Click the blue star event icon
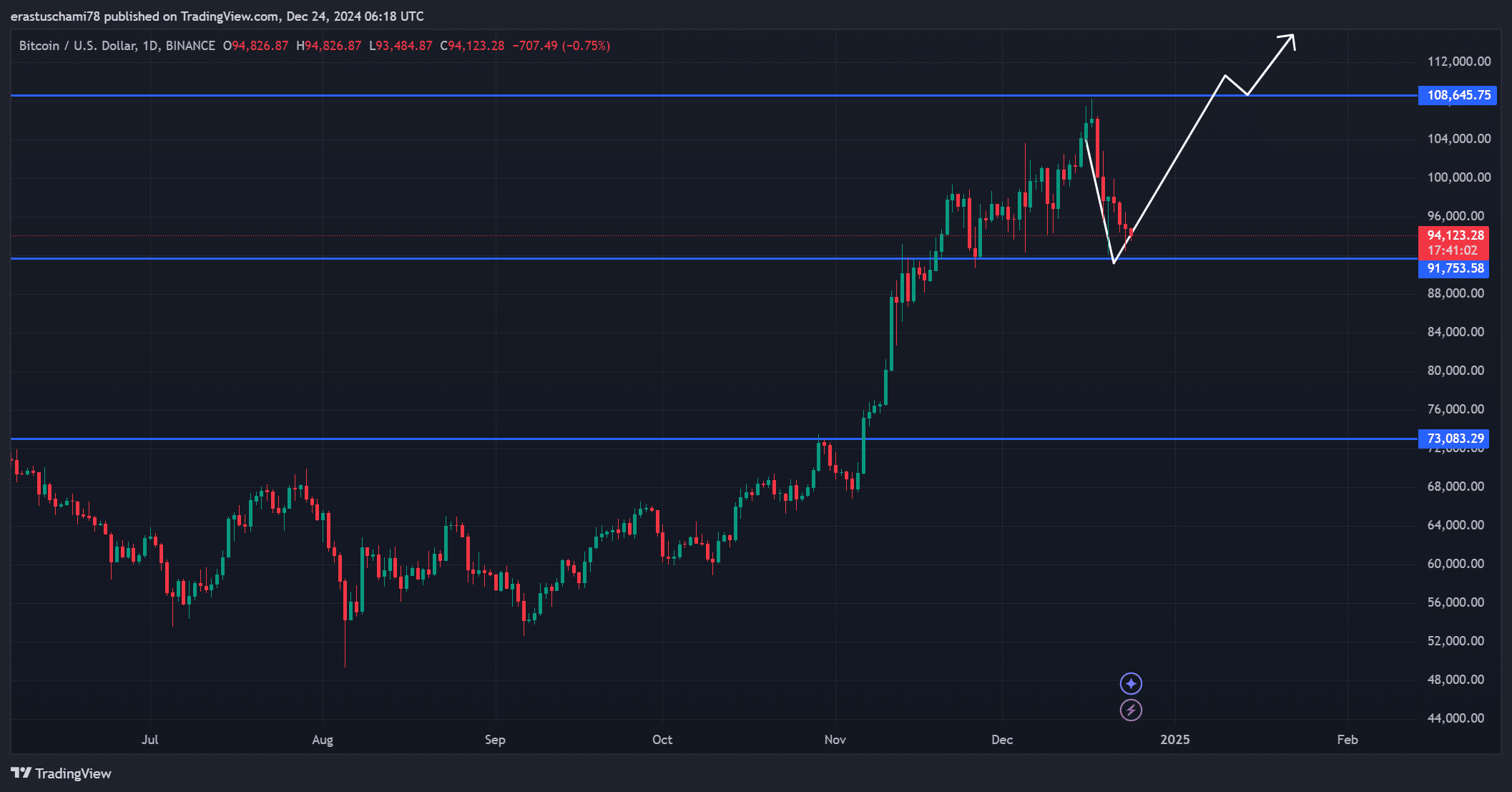Viewport: 1512px width, 792px height. (x=1131, y=684)
